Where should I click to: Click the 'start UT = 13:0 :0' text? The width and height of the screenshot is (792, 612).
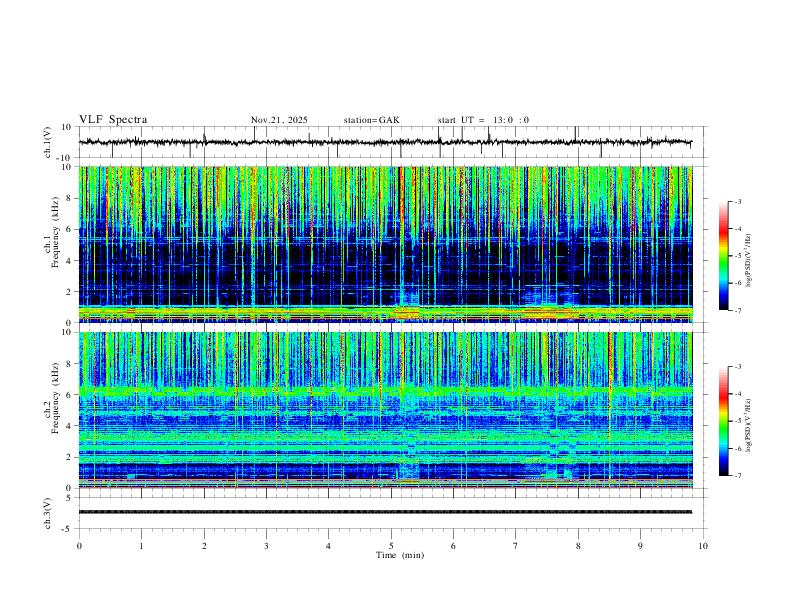tap(483, 120)
